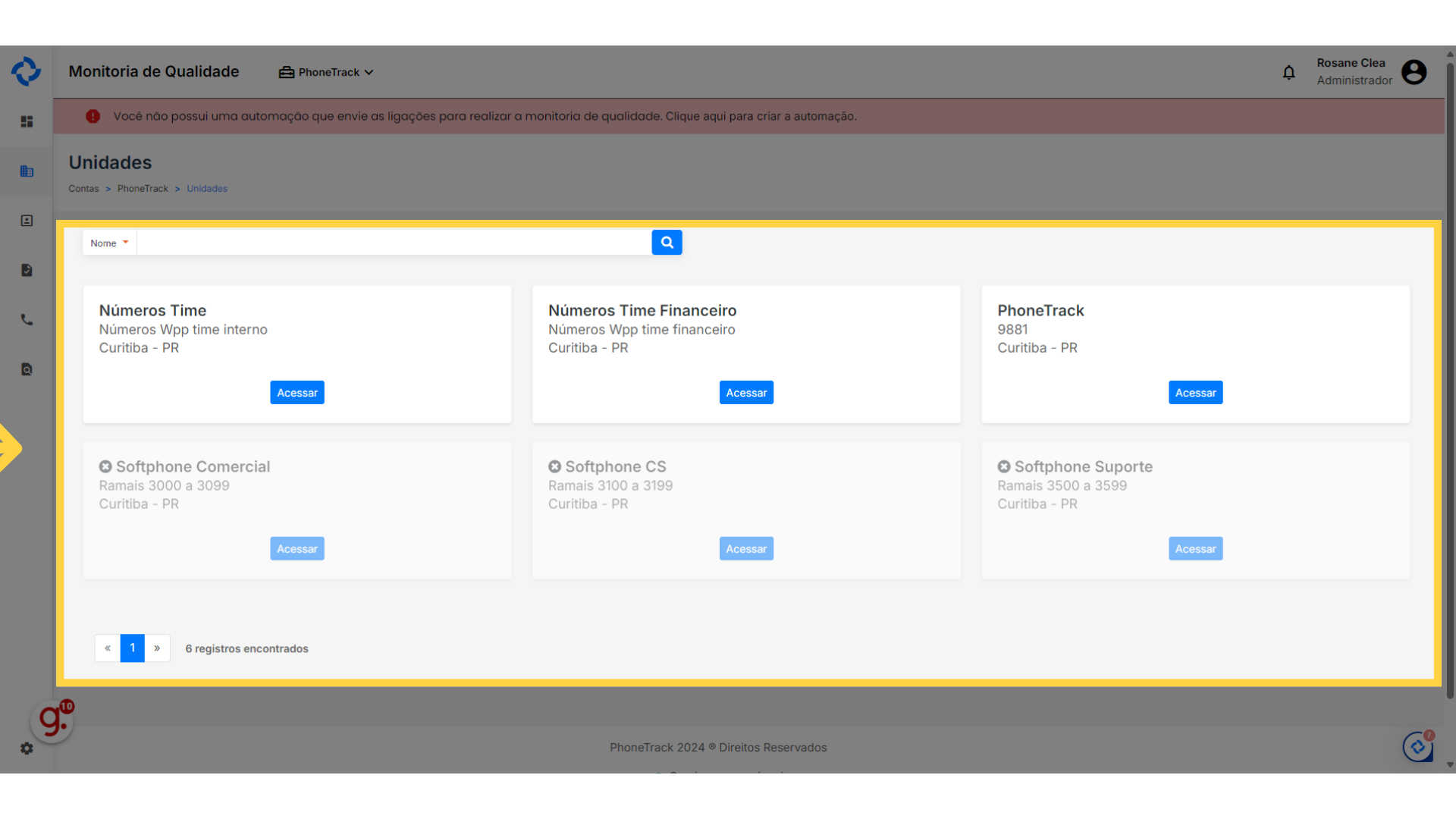Click the scrollbar up arrow
The height and width of the screenshot is (819, 1456).
[x=1450, y=53]
